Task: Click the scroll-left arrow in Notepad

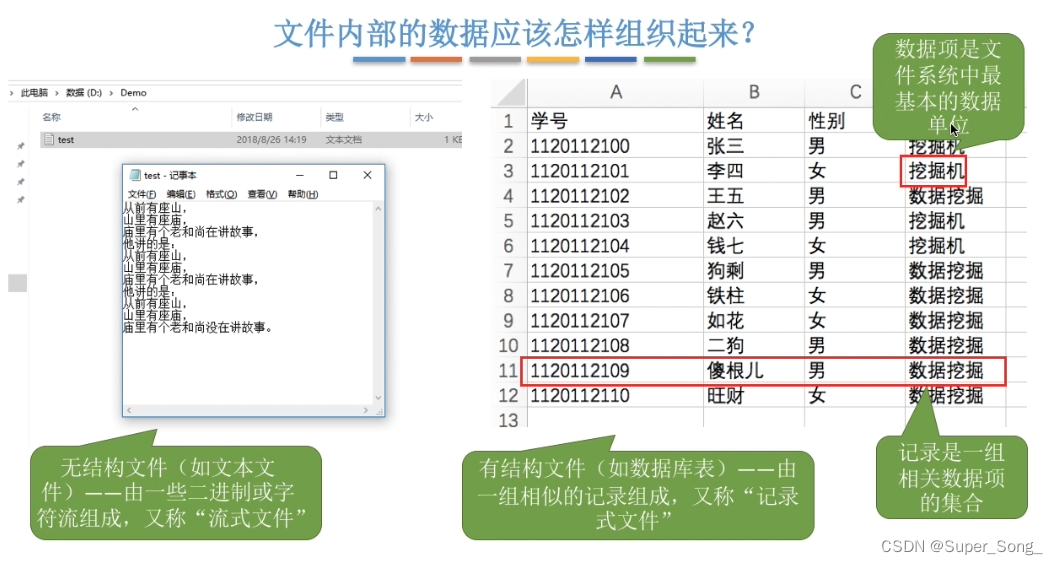Action: [129, 410]
